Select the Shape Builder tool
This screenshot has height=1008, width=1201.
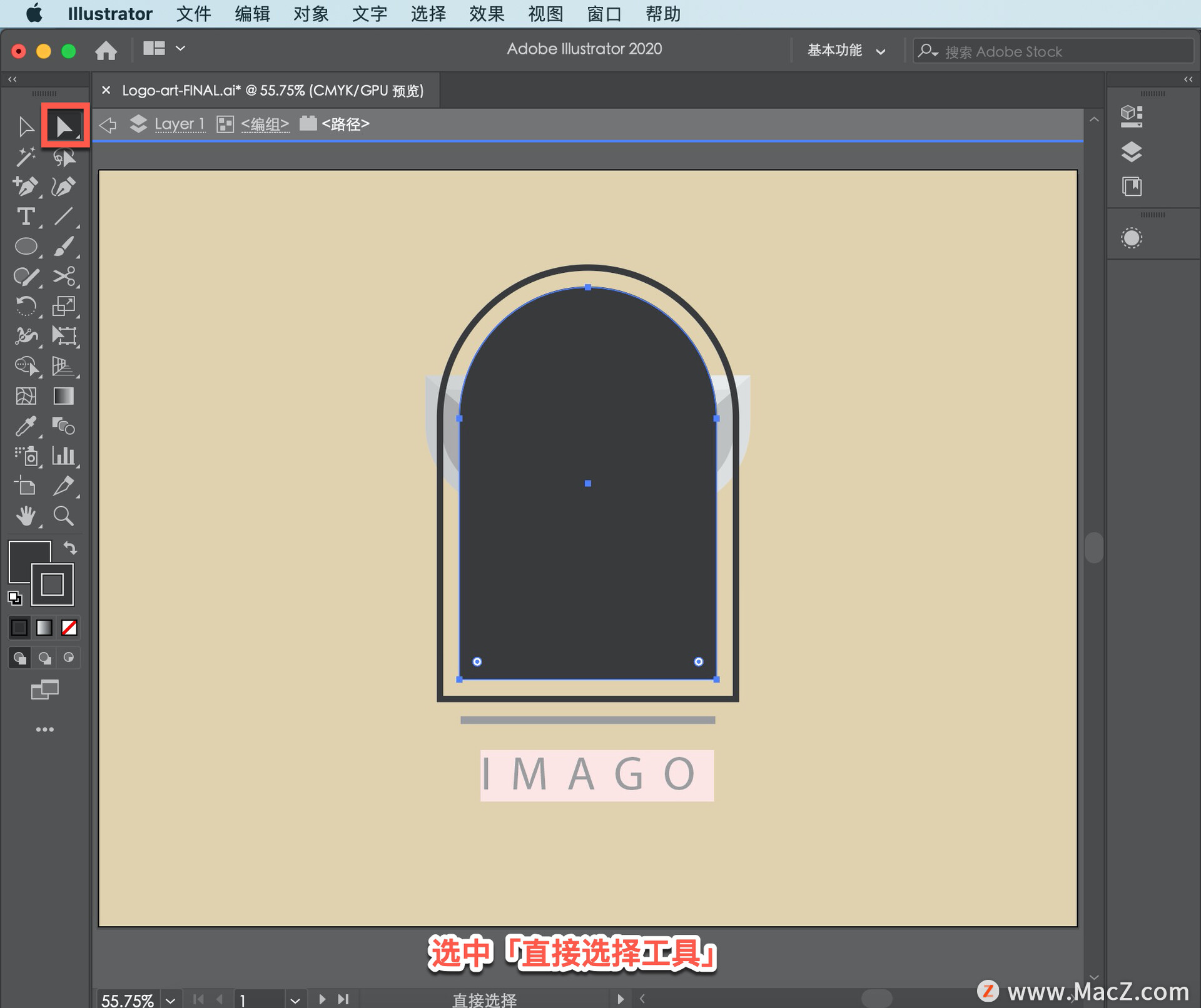[x=26, y=366]
